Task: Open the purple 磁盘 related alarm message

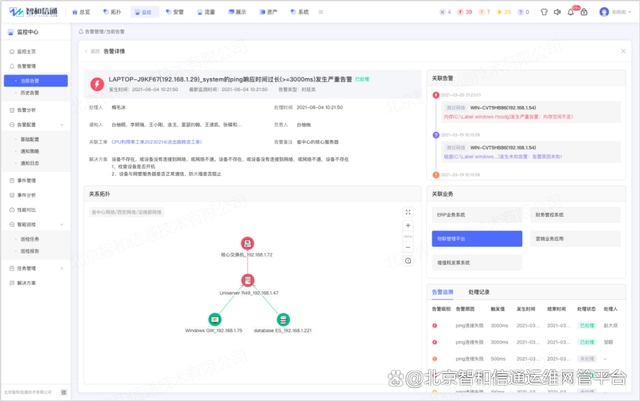Action: 503,156
